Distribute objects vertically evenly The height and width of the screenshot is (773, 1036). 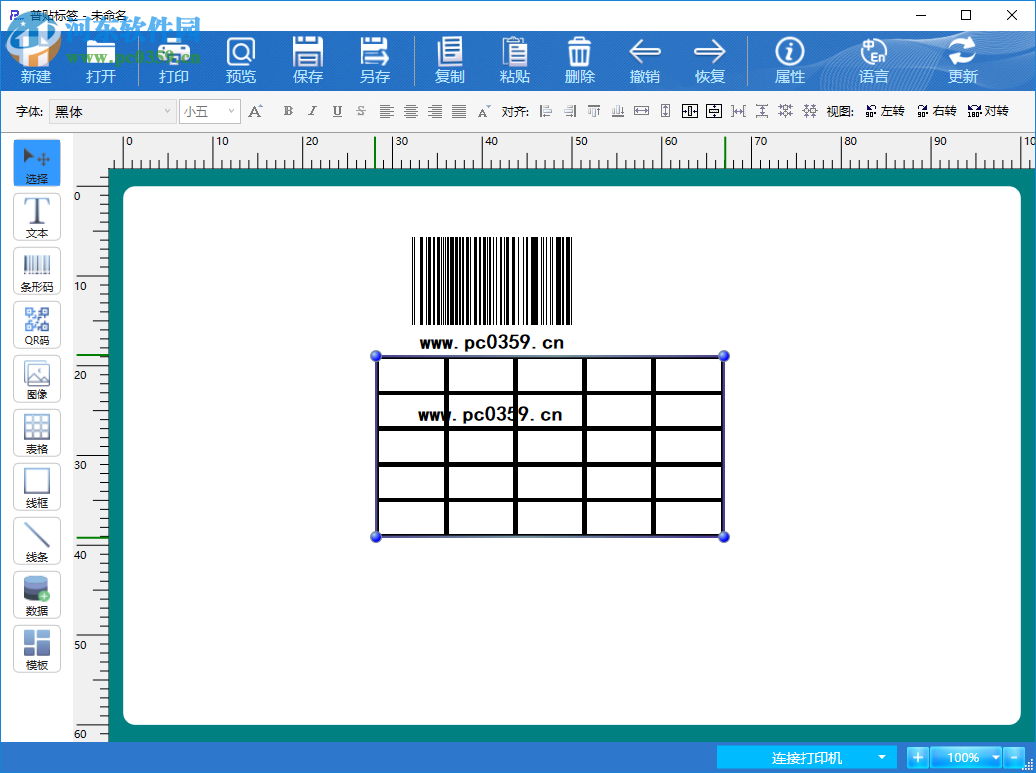(x=762, y=111)
